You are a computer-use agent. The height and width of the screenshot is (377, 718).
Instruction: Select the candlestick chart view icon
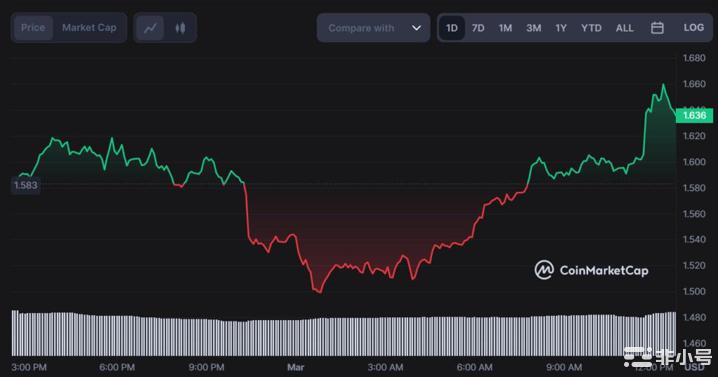tap(180, 28)
